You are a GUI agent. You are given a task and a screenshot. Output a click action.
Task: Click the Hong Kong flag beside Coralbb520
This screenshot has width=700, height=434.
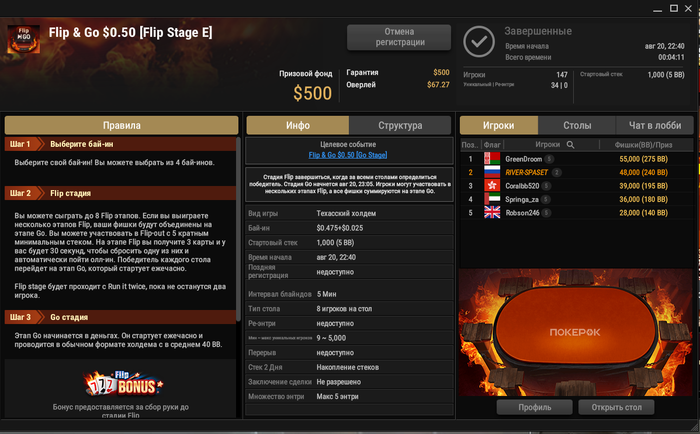(492, 186)
